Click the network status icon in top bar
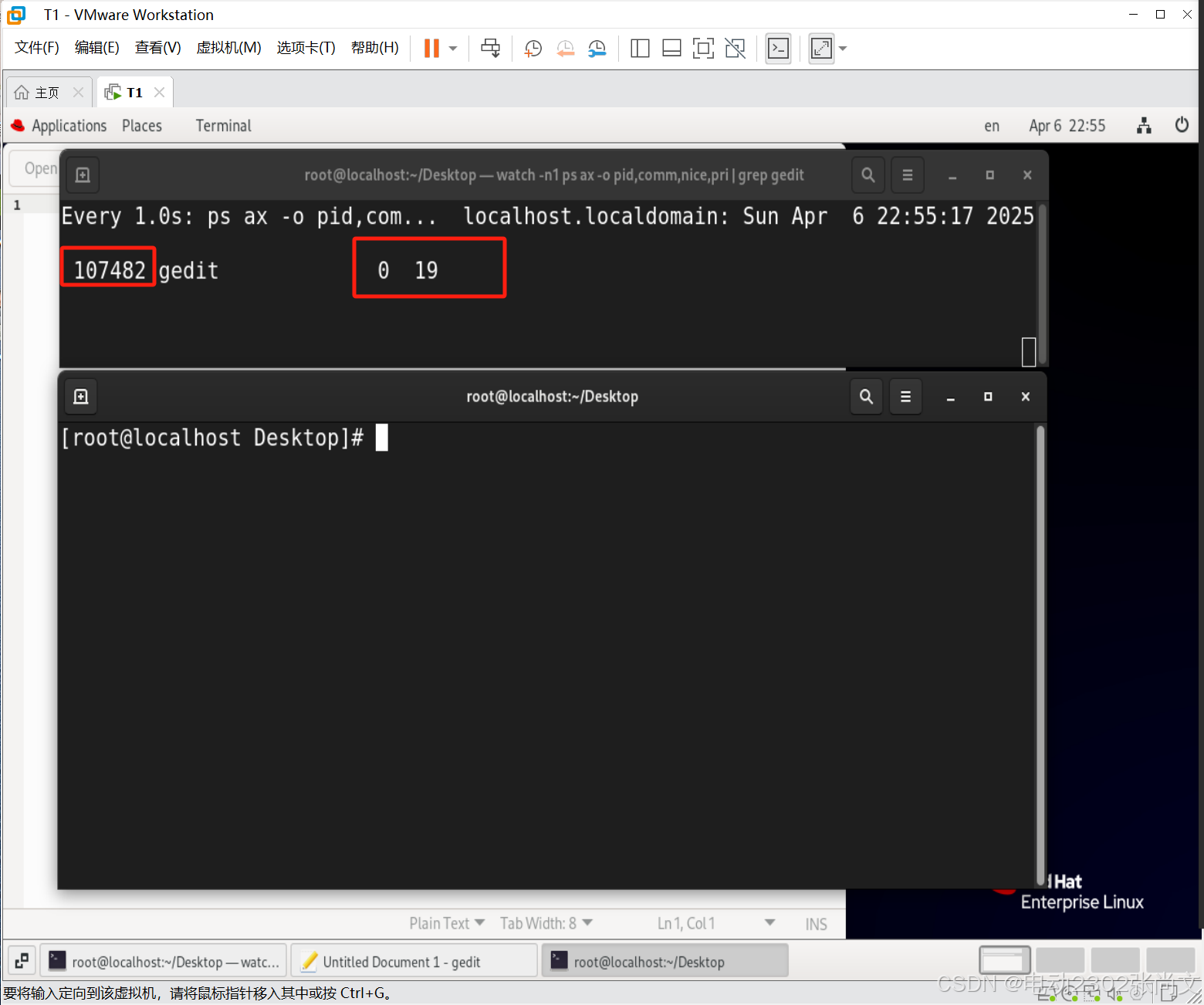 click(x=1144, y=126)
